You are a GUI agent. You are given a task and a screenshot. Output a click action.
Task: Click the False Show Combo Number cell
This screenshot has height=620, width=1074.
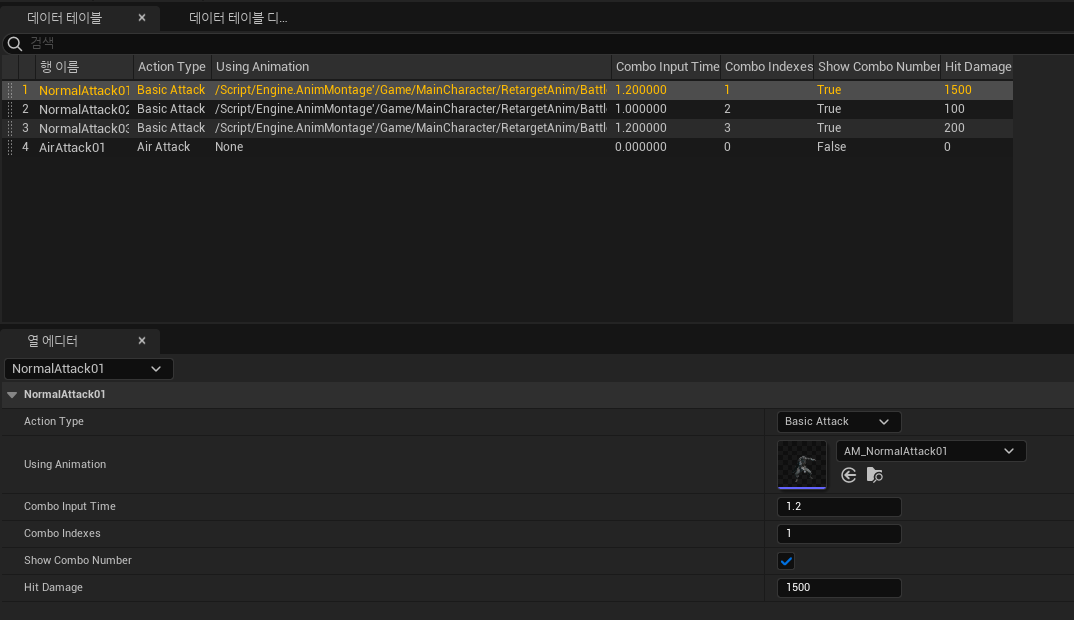831,147
